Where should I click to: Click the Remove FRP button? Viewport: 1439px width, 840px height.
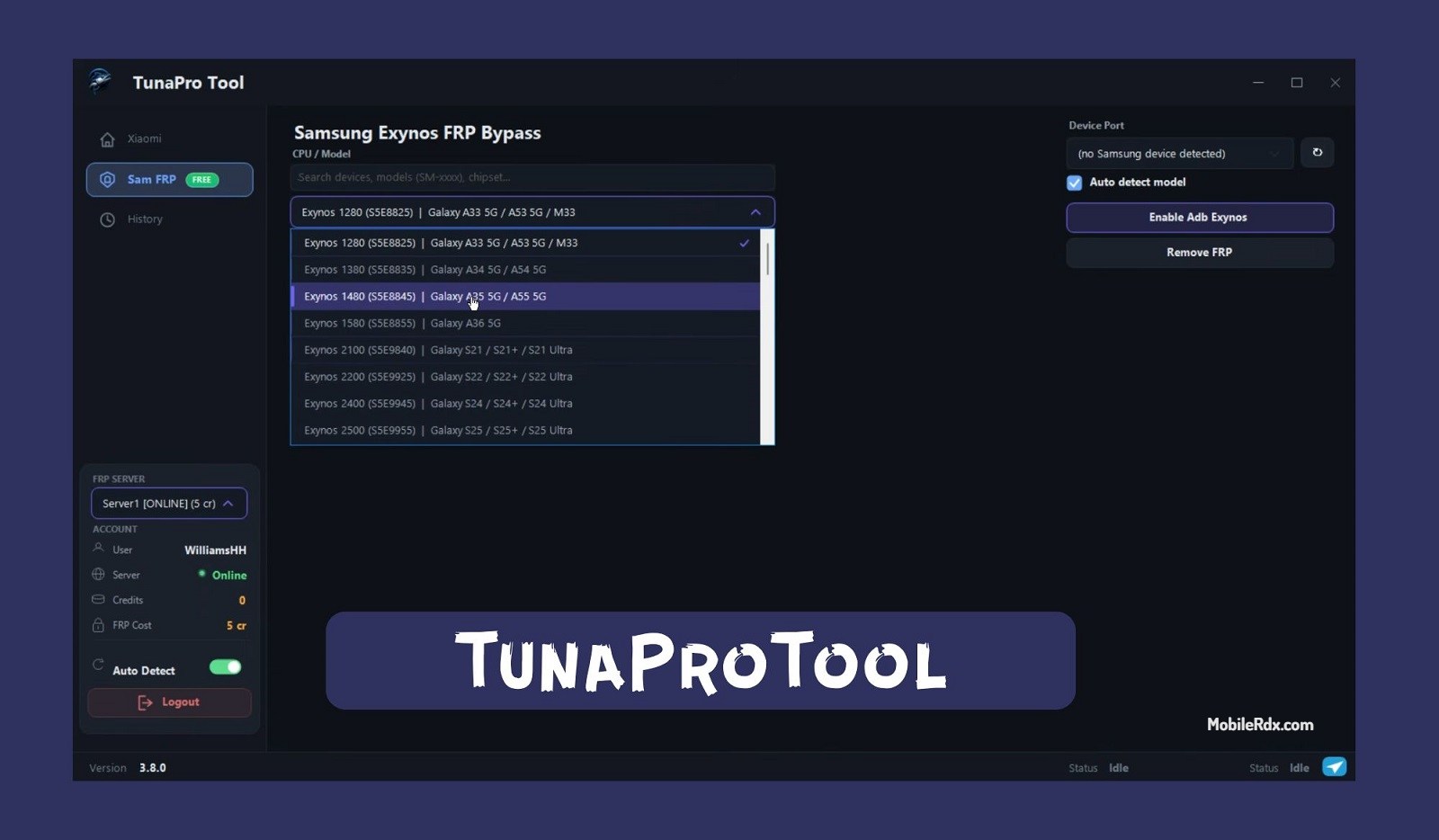point(1200,253)
